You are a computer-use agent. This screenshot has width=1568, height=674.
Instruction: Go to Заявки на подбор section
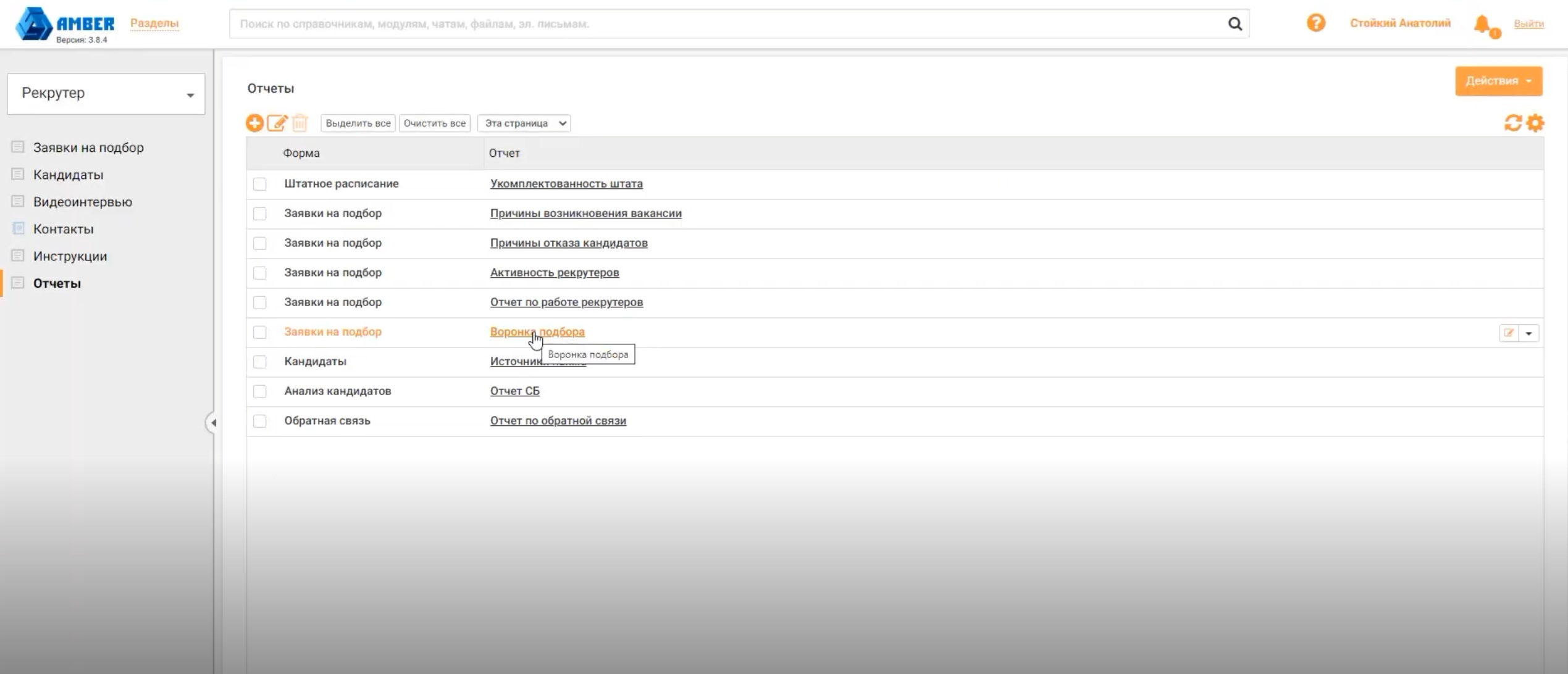(x=88, y=148)
